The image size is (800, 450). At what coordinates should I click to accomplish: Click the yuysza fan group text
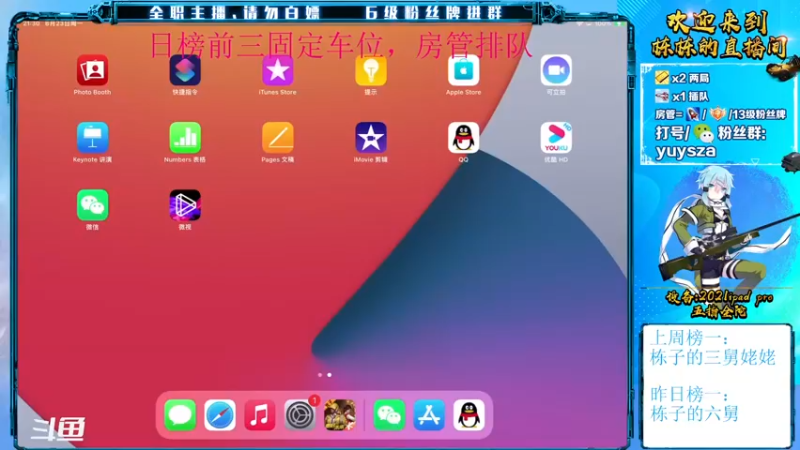[x=686, y=152]
